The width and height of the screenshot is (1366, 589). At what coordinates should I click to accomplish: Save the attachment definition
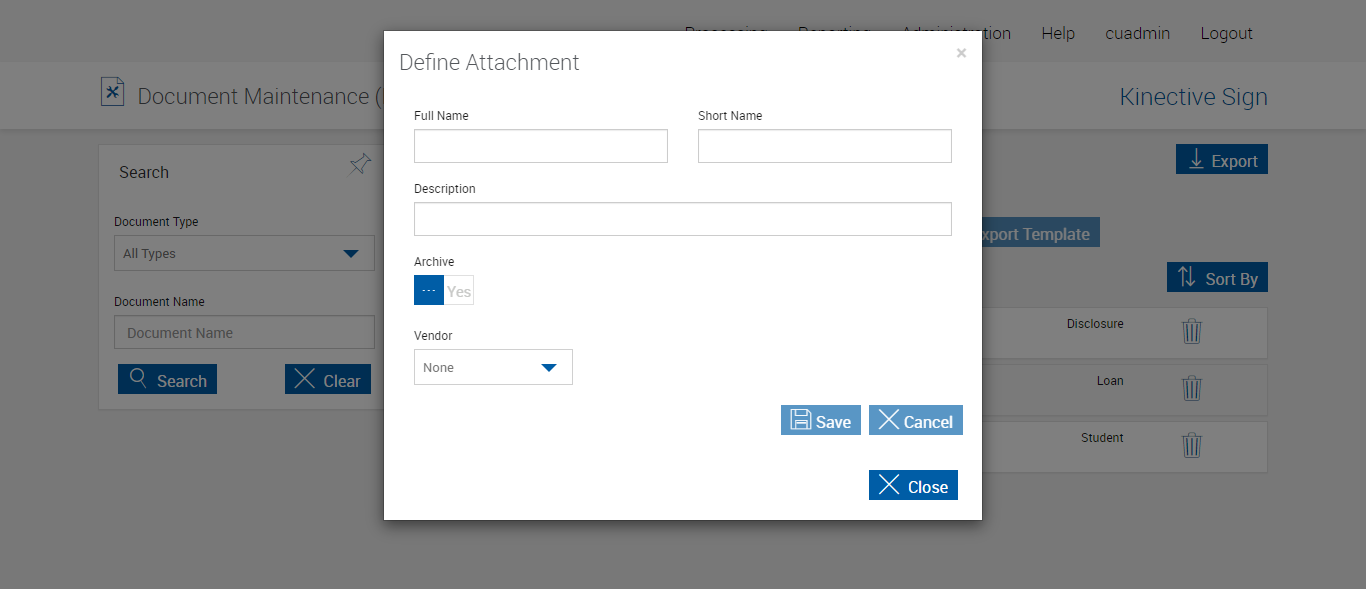coord(820,421)
